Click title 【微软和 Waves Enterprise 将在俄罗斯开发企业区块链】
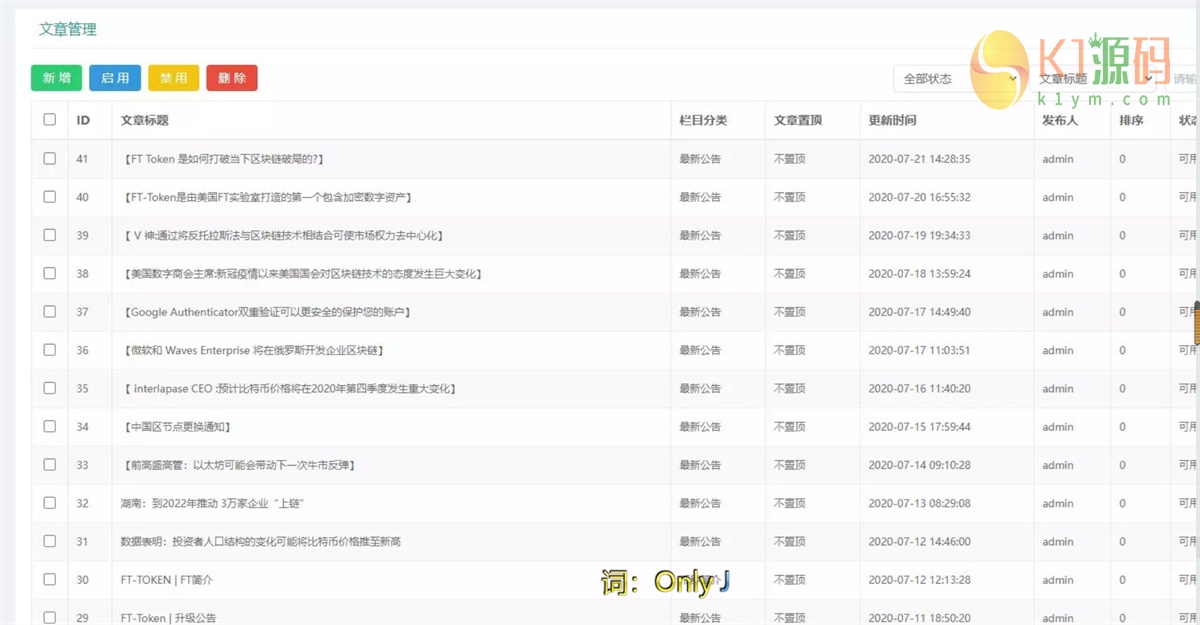 click(253, 350)
